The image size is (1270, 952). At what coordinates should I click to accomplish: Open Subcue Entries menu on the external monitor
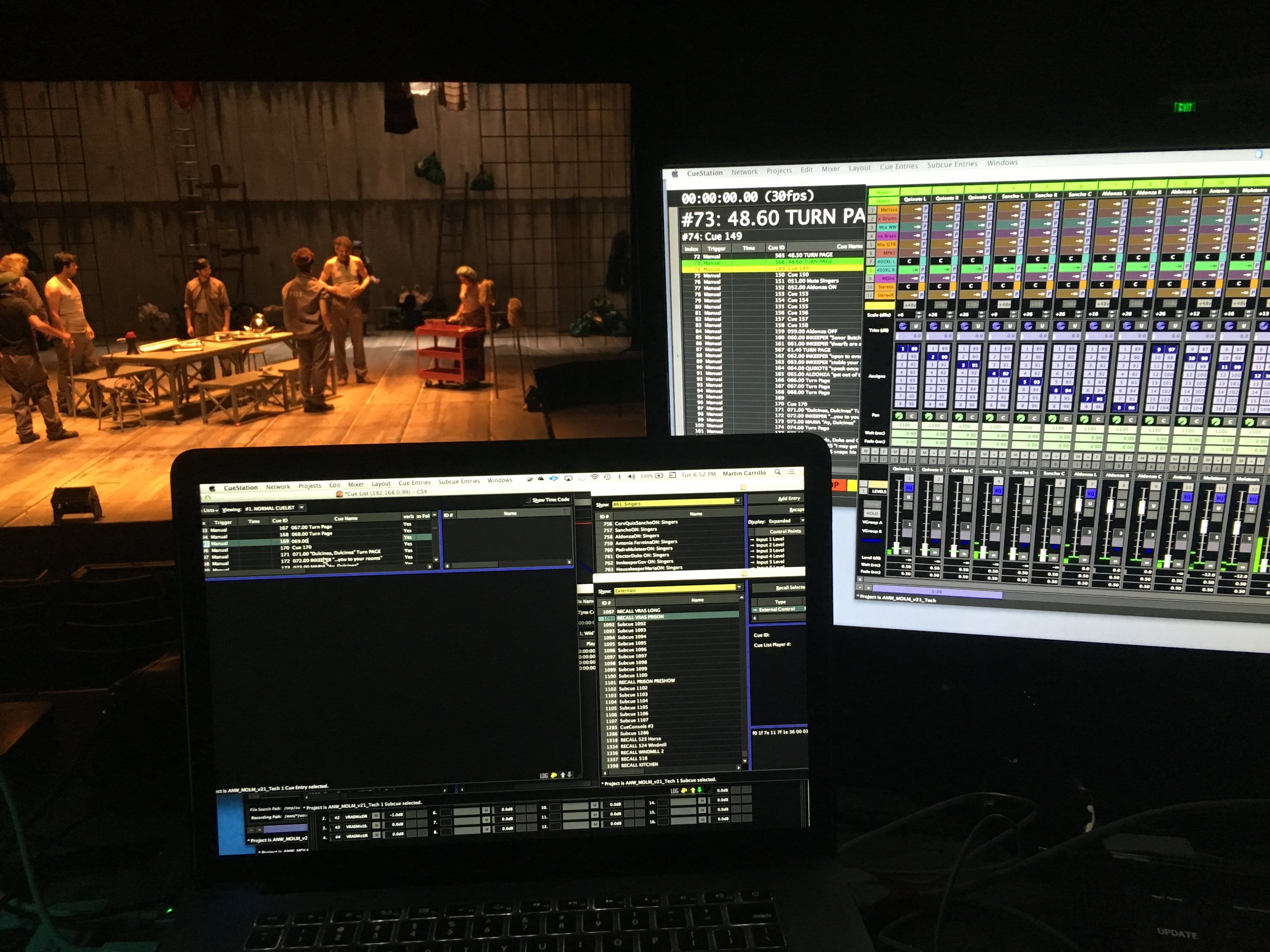pos(952,165)
